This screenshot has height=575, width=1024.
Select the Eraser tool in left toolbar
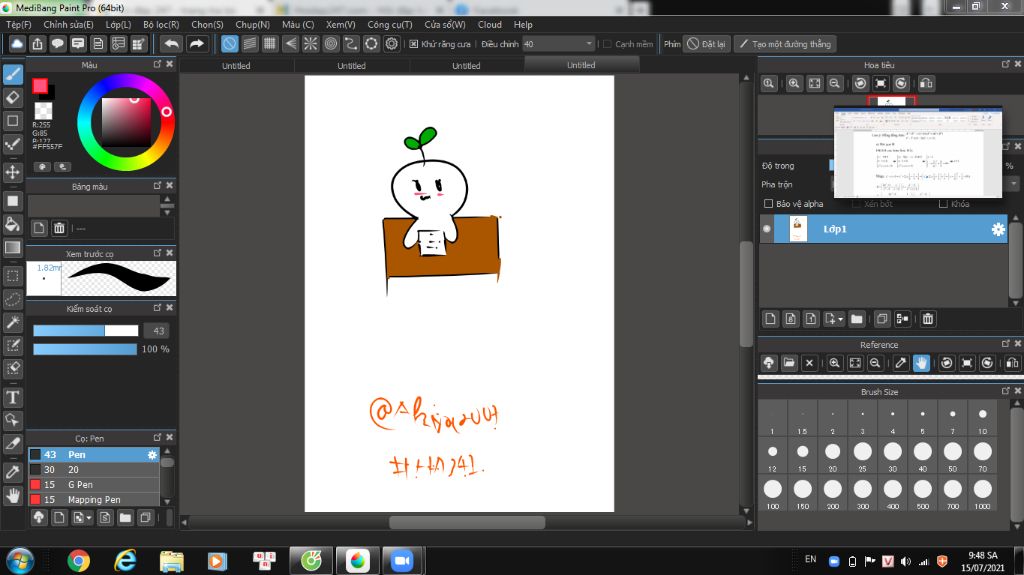tap(13, 97)
